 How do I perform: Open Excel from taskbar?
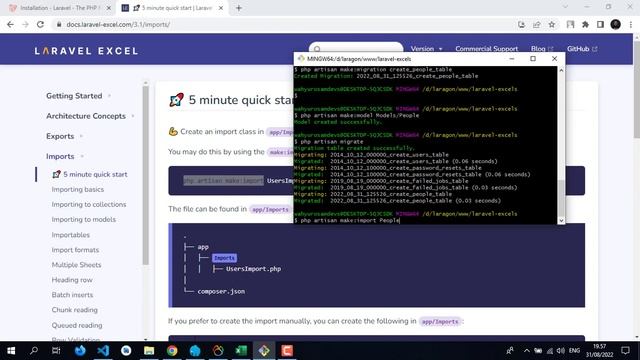[241, 351]
